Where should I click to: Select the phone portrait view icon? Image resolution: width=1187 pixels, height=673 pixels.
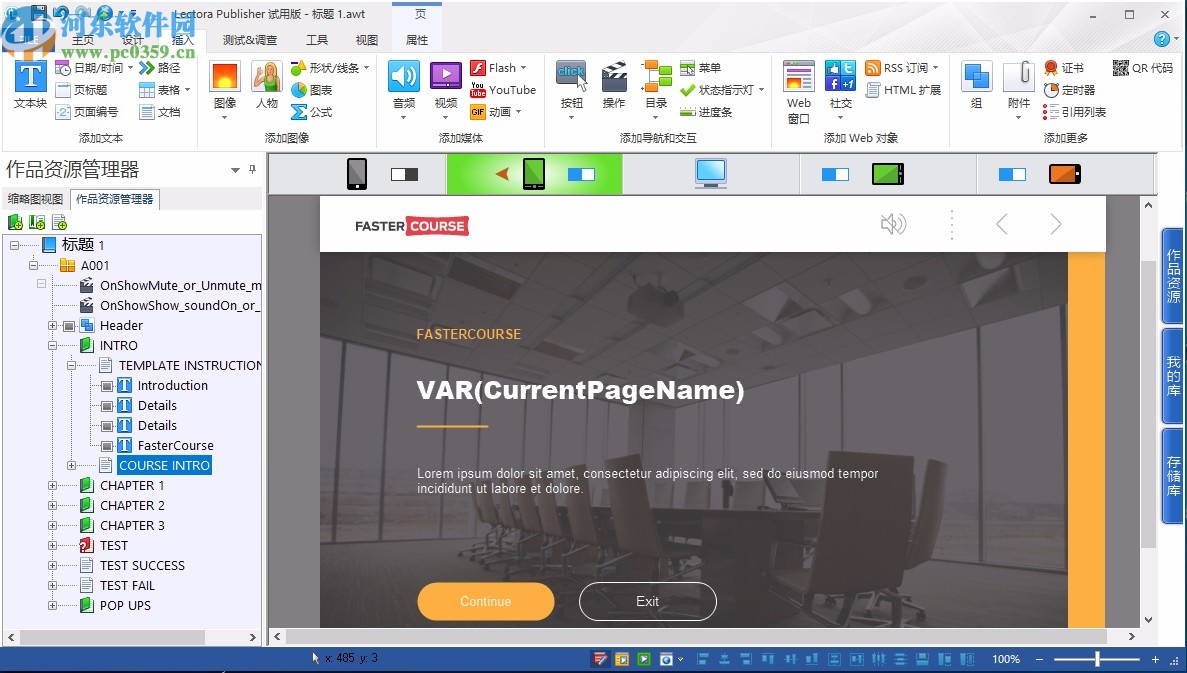click(357, 174)
